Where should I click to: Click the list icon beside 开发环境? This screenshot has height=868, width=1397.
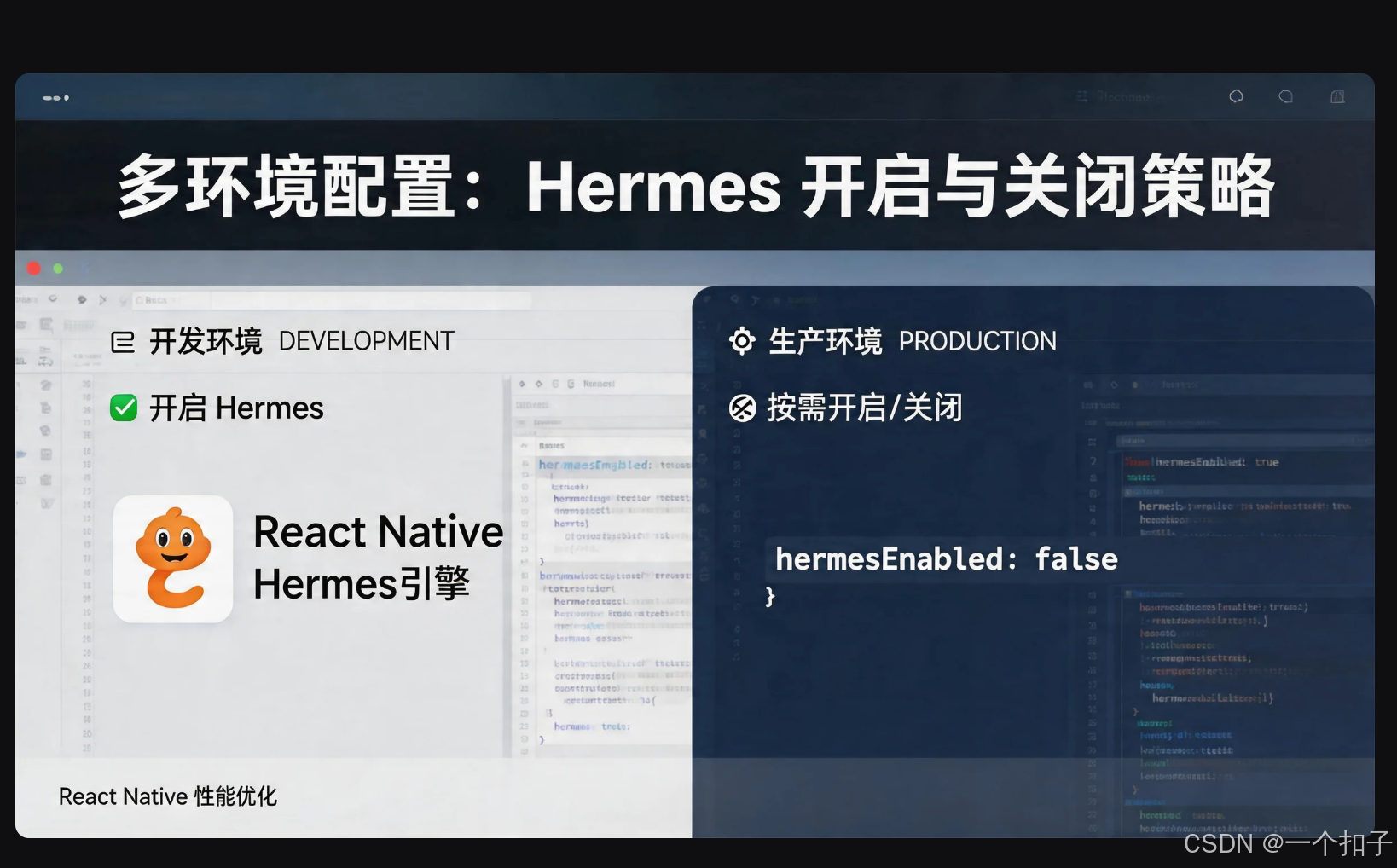click(123, 343)
